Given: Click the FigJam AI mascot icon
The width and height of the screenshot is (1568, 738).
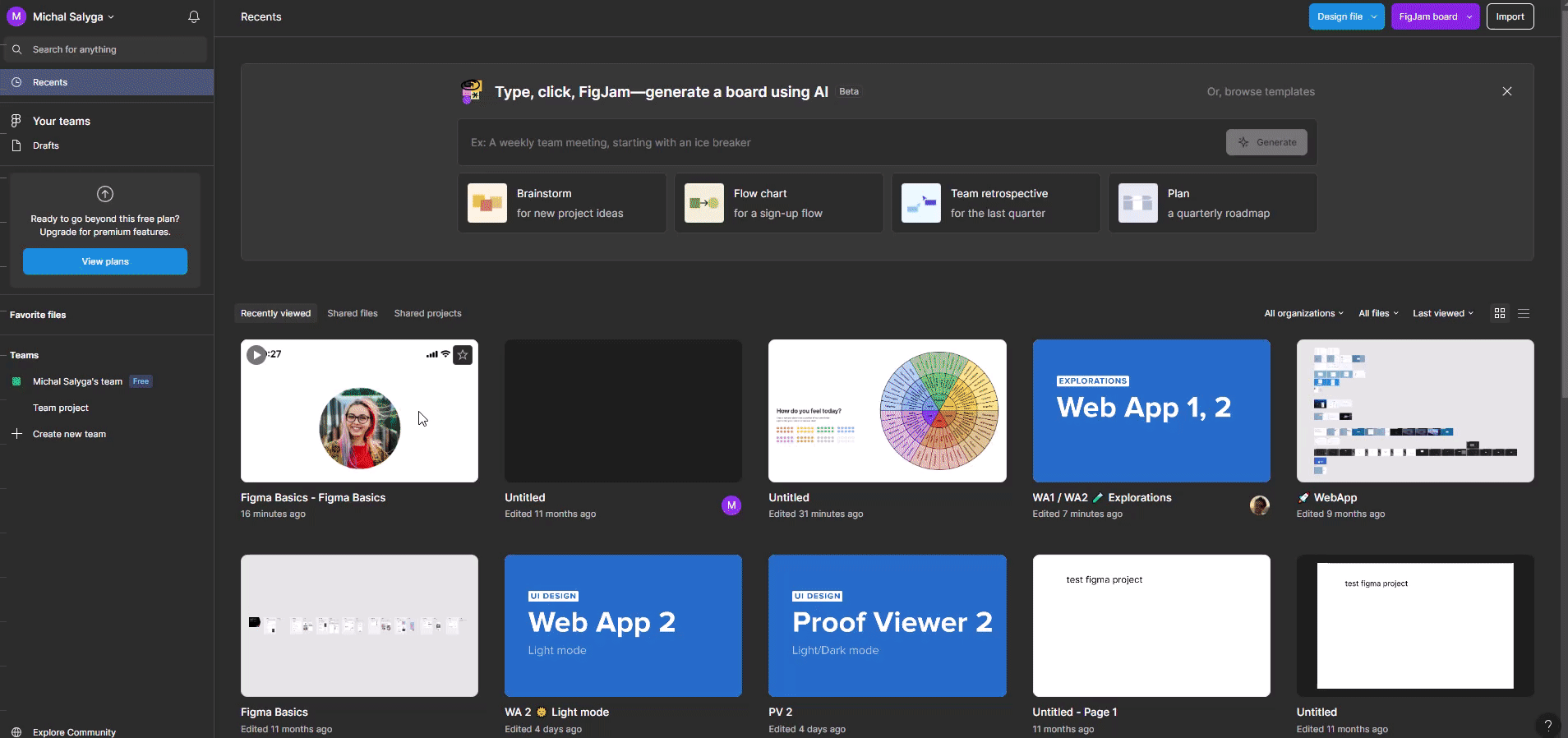Looking at the screenshot, I should [472, 91].
